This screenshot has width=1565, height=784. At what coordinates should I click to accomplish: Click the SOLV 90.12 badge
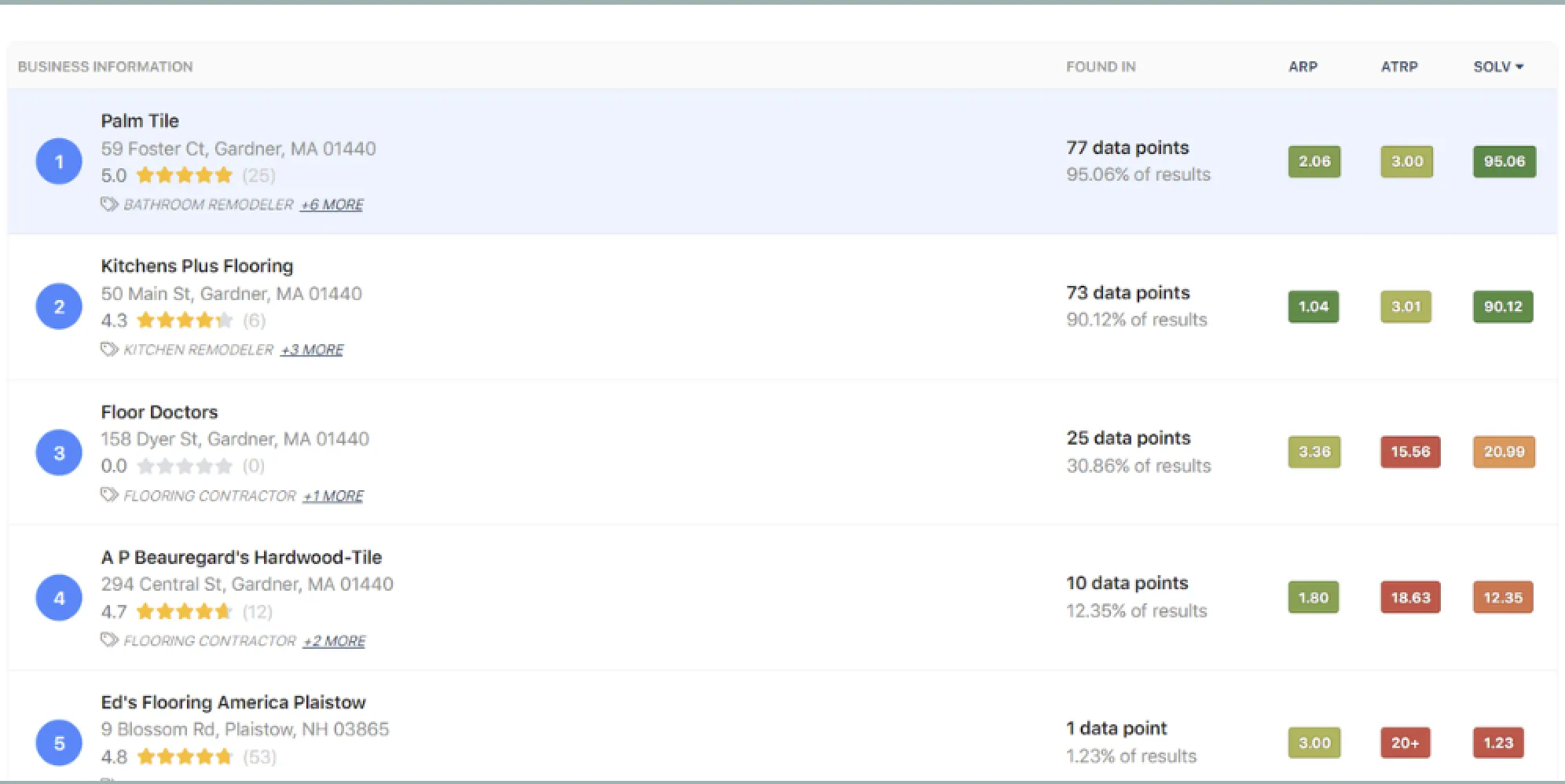click(1503, 307)
